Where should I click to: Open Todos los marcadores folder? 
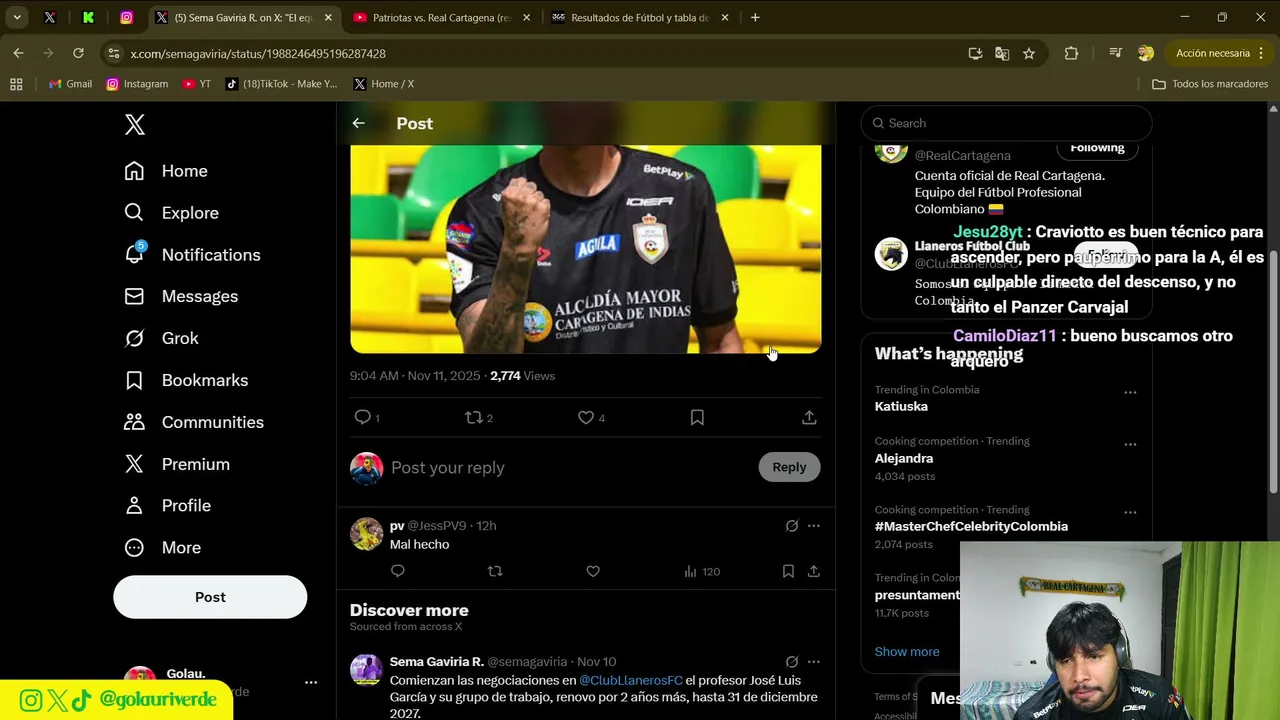point(1210,84)
